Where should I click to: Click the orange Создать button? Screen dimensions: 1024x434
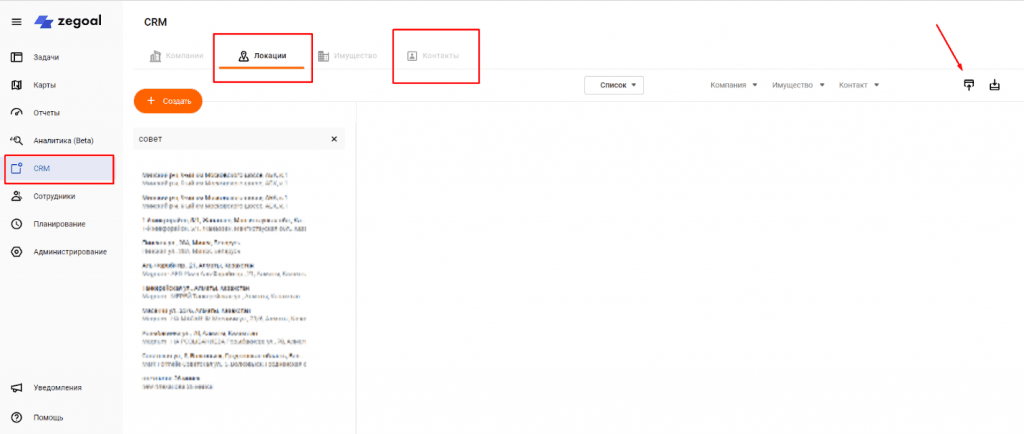pos(168,101)
